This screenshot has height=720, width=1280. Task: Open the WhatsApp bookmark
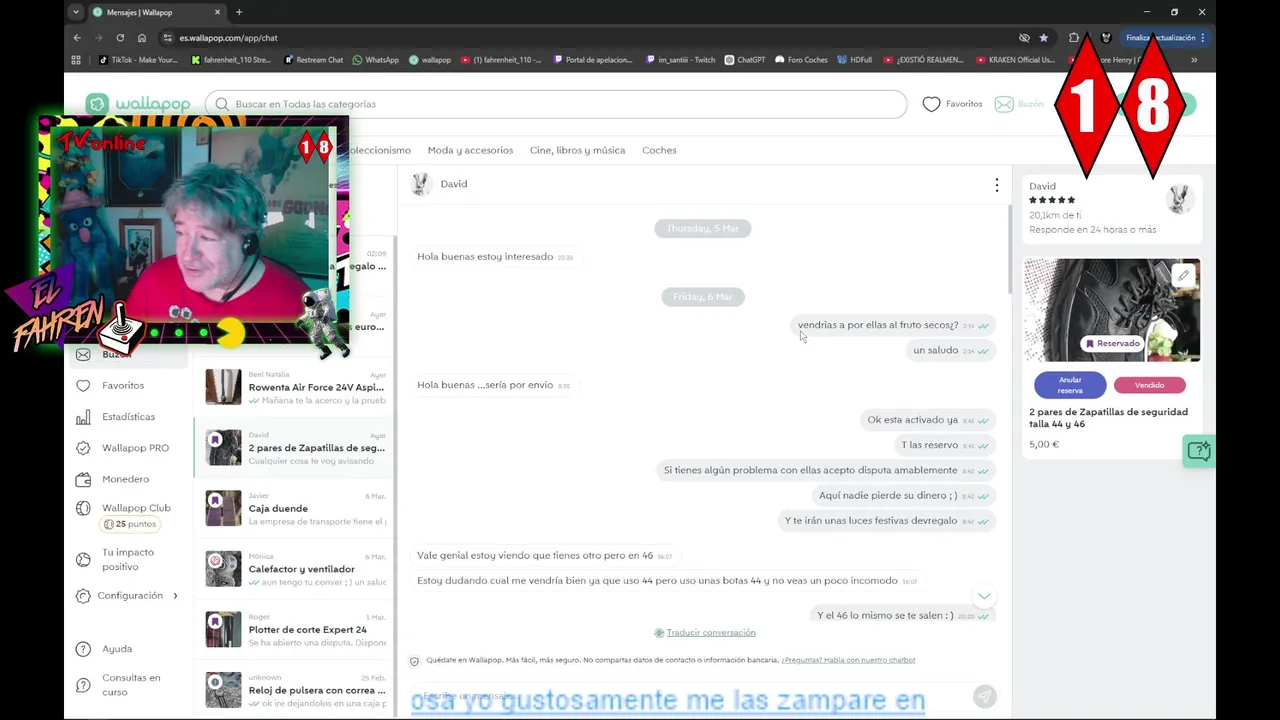click(x=376, y=60)
